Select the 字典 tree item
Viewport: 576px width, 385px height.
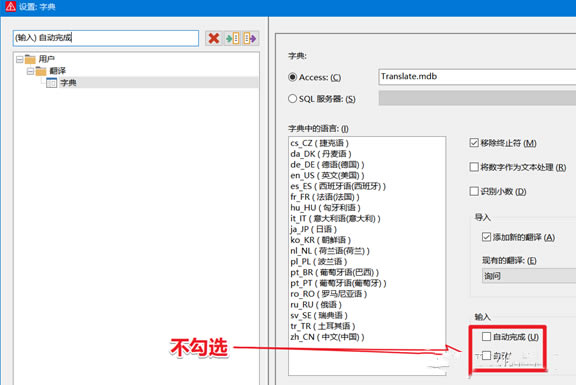click(x=68, y=83)
